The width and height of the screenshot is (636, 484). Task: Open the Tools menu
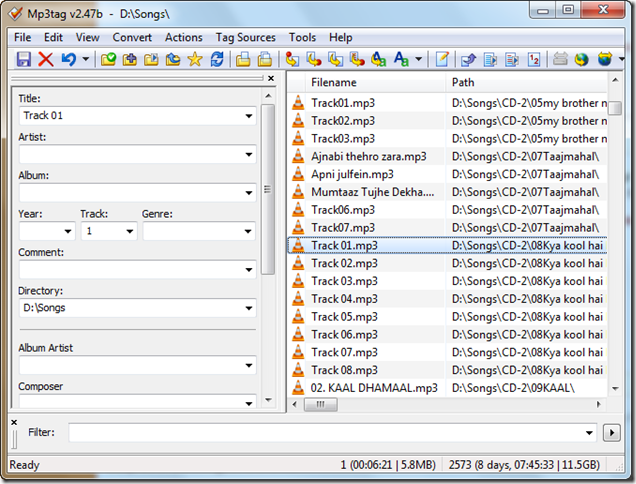point(302,37)
